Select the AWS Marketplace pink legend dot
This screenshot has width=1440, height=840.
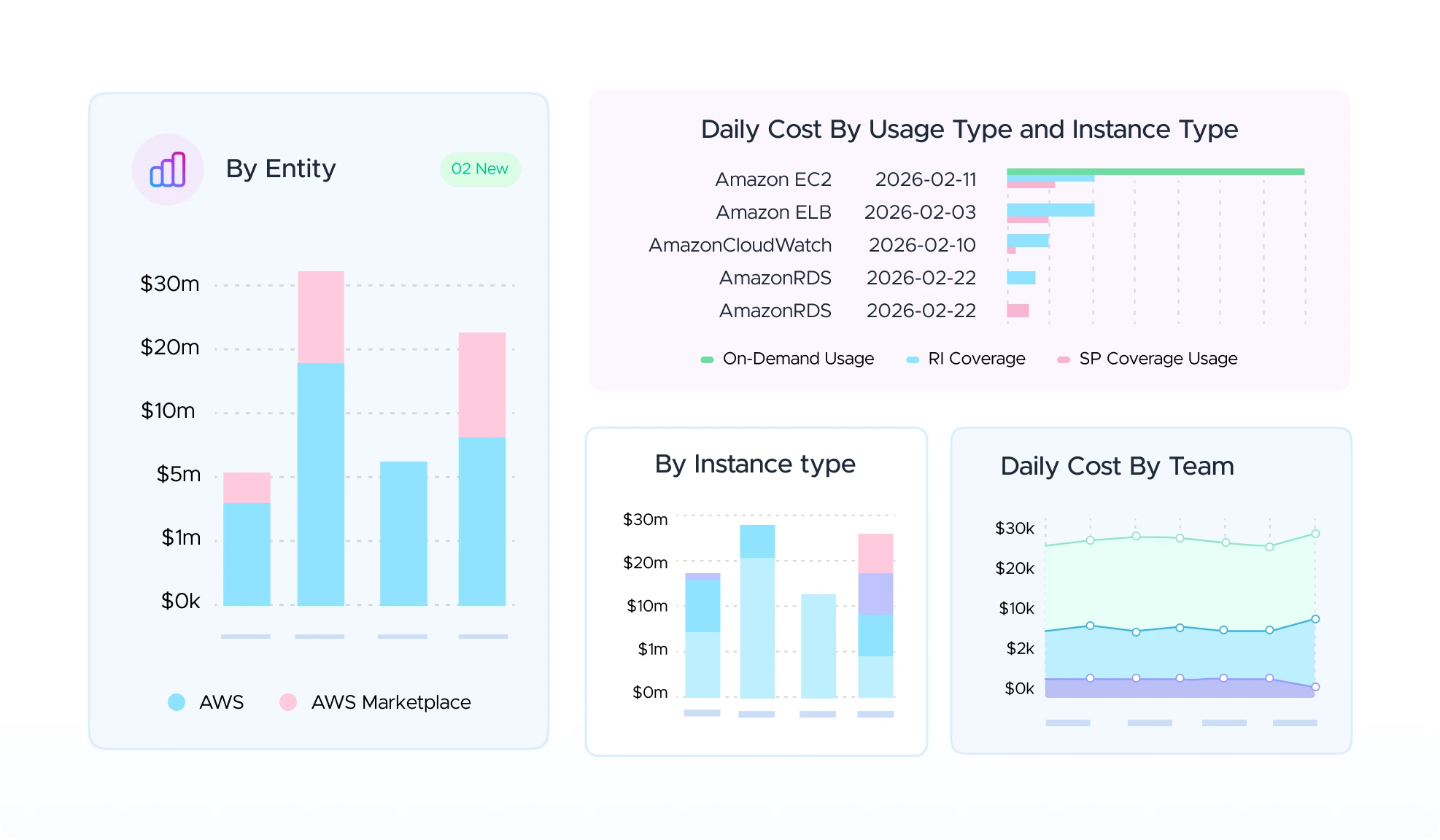pos(288,702)
